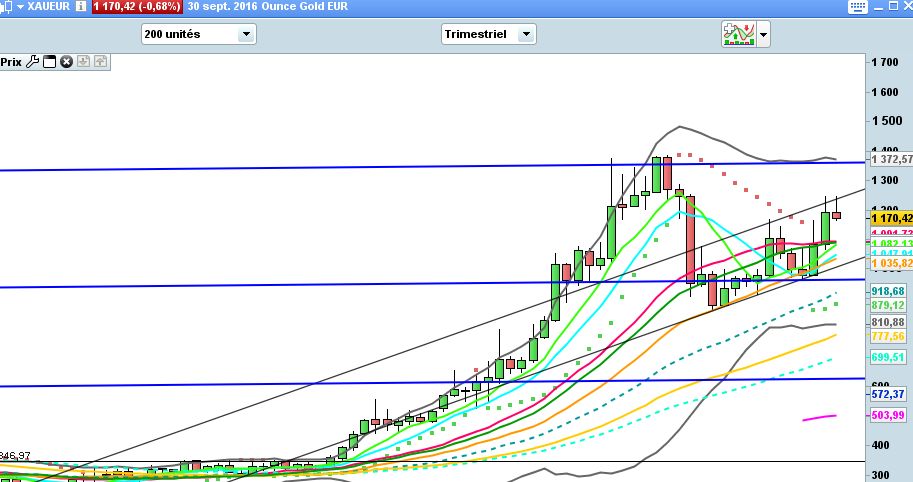Image resolution: width=913 pixels, height=482 pixels.
Task: Click the grey '810,88' price label
Action: point(889,322)
